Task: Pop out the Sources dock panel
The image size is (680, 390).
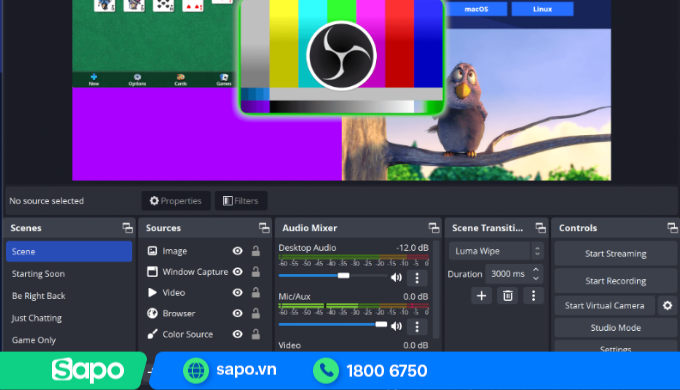Action: pyautogui.click(x=264, y=228)
